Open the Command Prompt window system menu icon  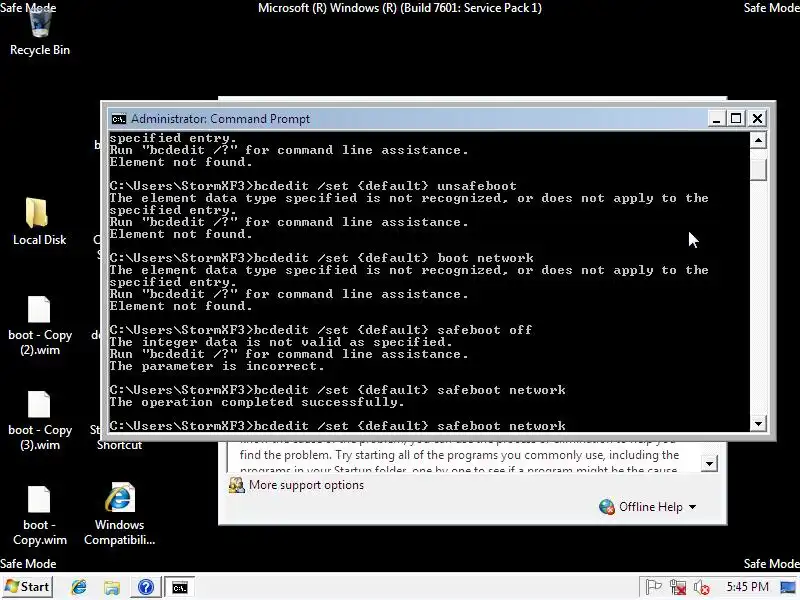pos(118,119)
